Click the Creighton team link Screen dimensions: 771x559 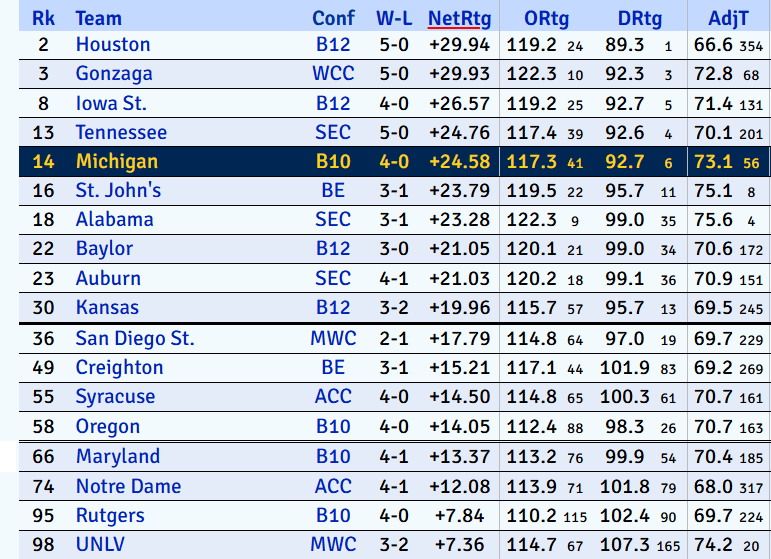pos(119,368)
